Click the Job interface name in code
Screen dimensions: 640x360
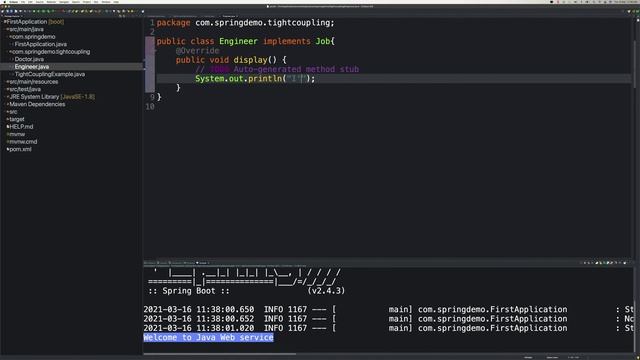pos(322,41)
